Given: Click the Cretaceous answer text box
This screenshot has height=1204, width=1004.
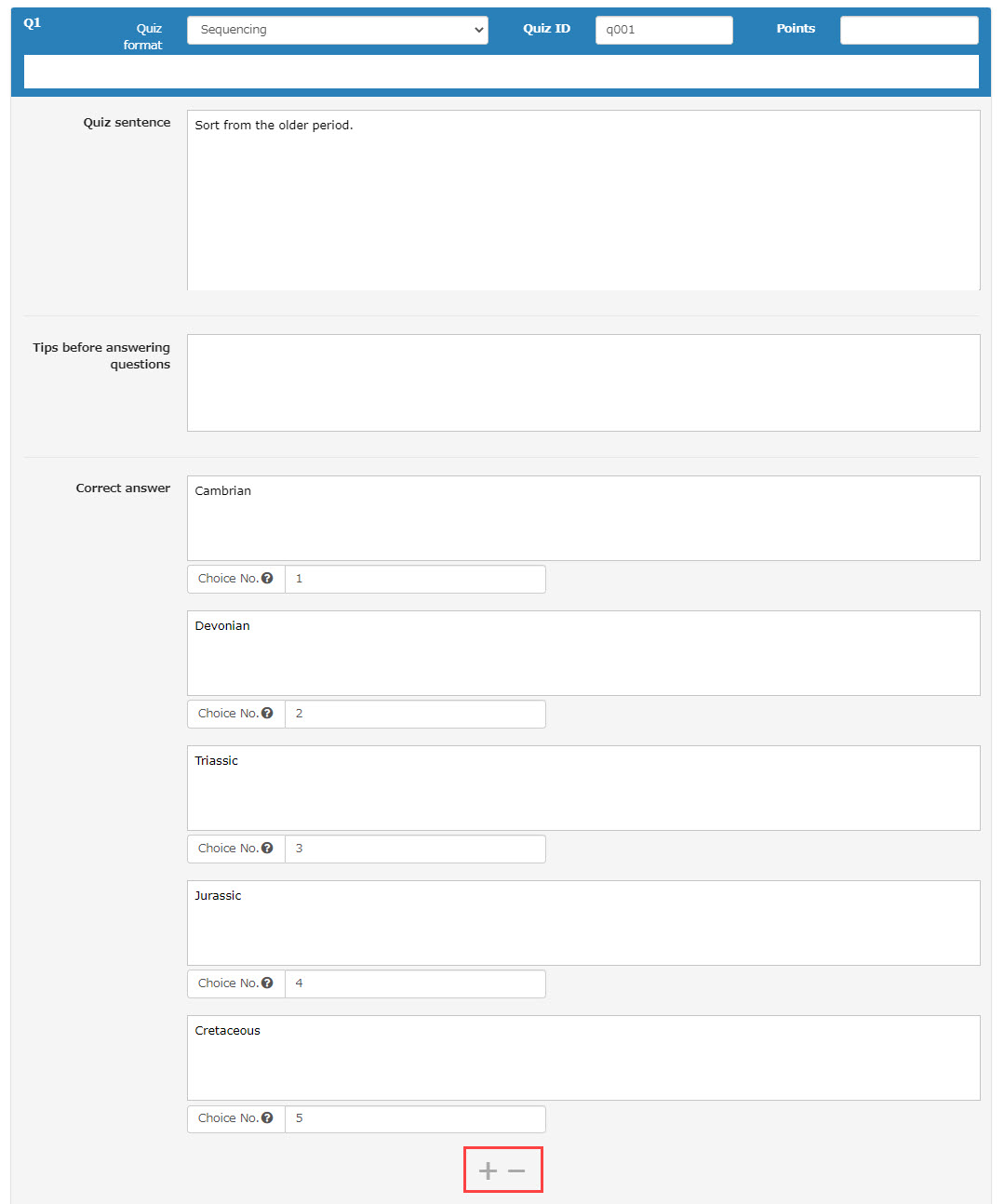Looking at the screenshot, I should click(583, 1058).
